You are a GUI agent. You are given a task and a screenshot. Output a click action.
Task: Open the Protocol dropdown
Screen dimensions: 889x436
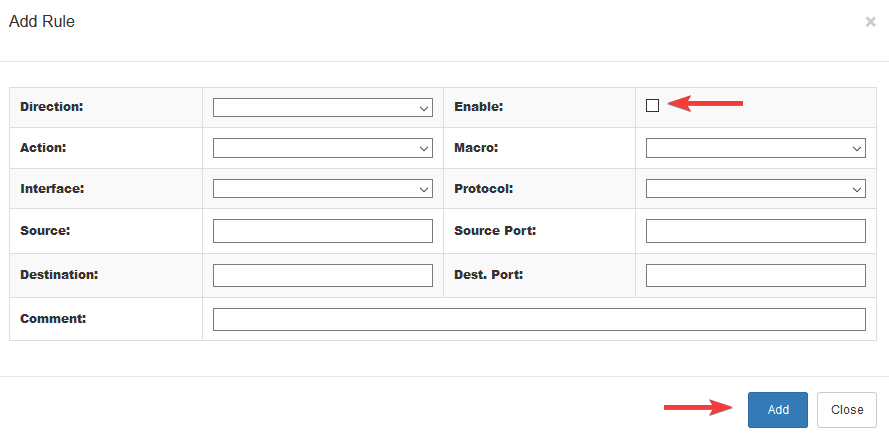click(x=756, y=188)
